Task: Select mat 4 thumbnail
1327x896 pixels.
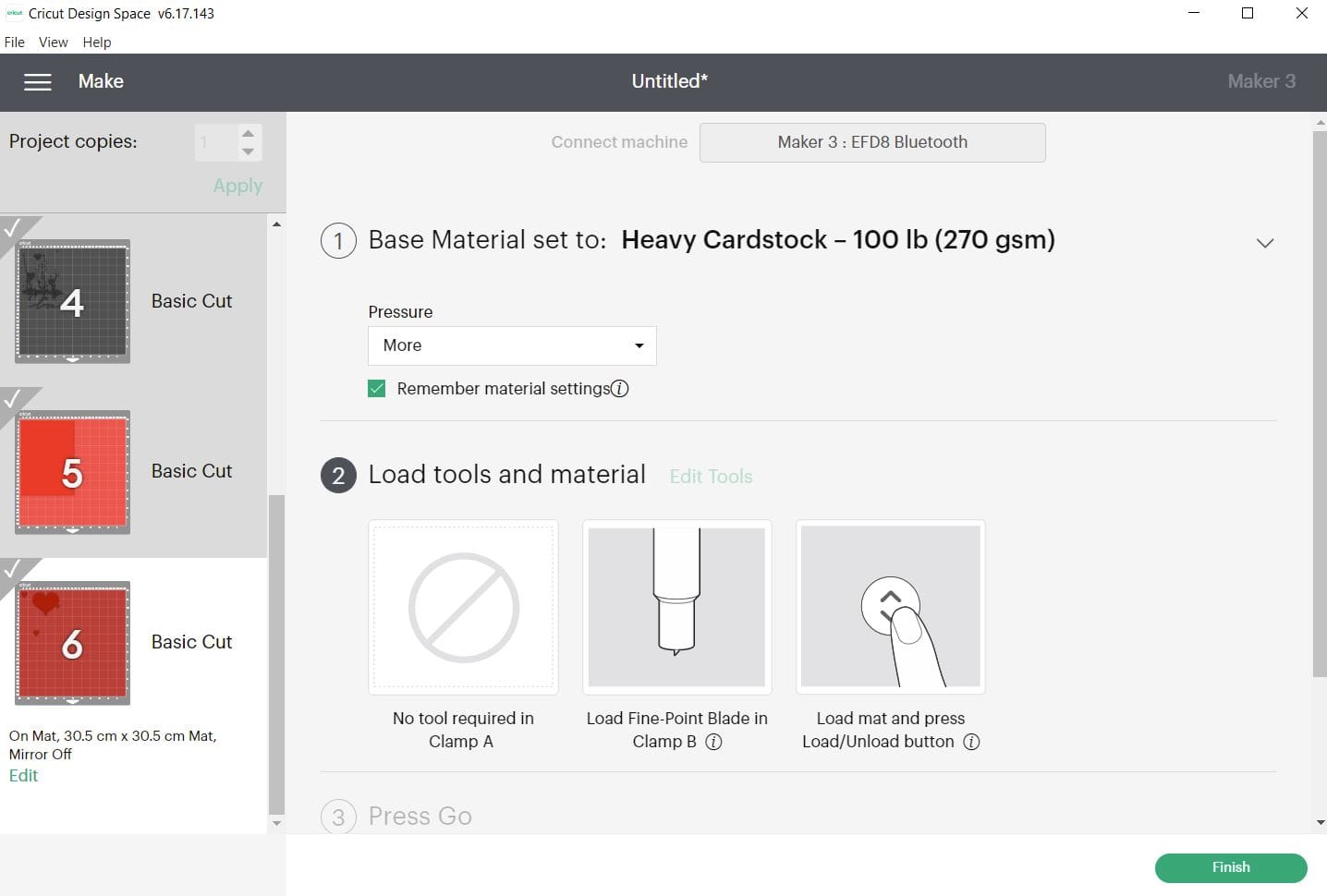Action: (x=72, y=301)
